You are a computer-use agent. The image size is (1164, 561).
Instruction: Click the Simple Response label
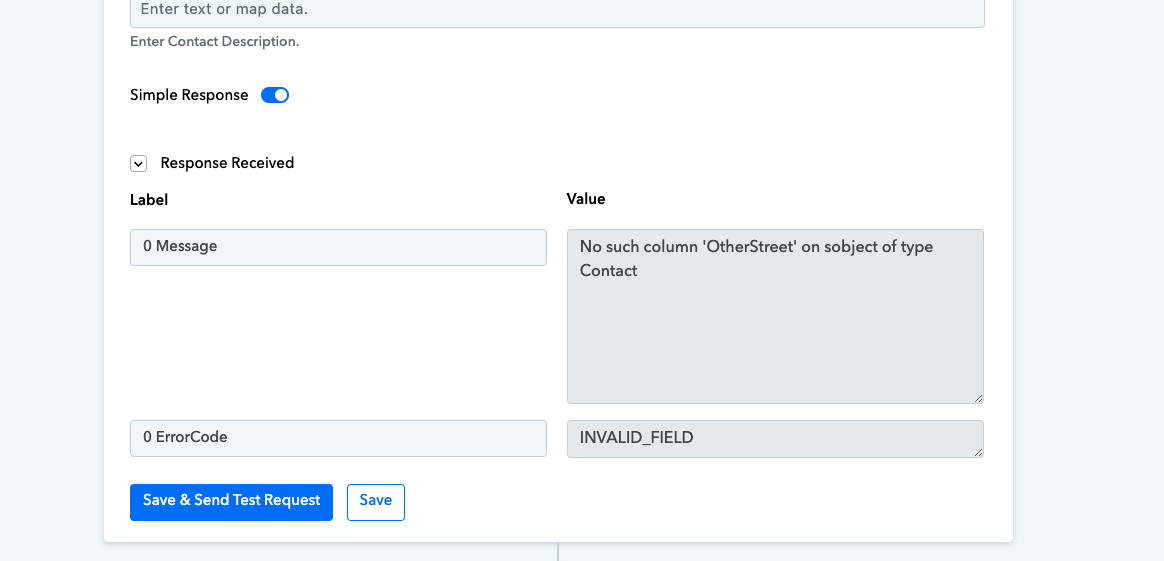pos(189,95)
